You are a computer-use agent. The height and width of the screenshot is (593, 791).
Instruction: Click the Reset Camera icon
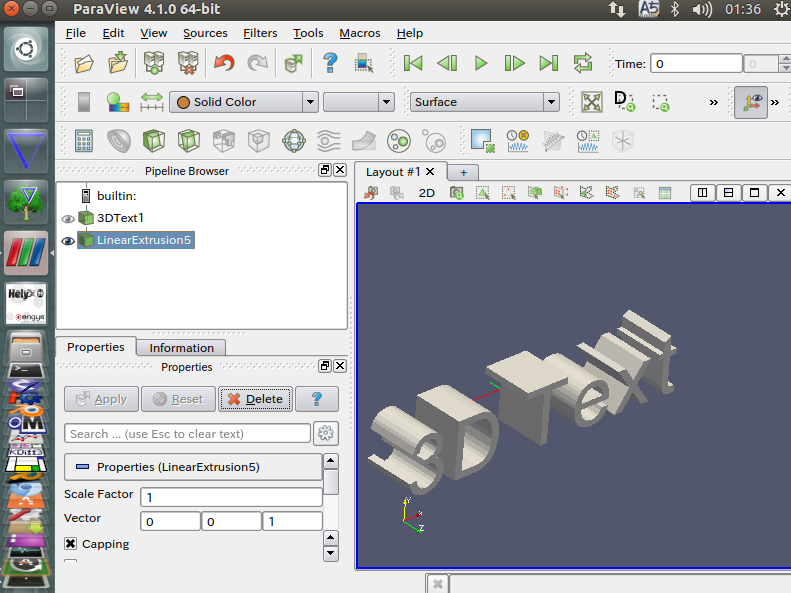pos(592,102)
